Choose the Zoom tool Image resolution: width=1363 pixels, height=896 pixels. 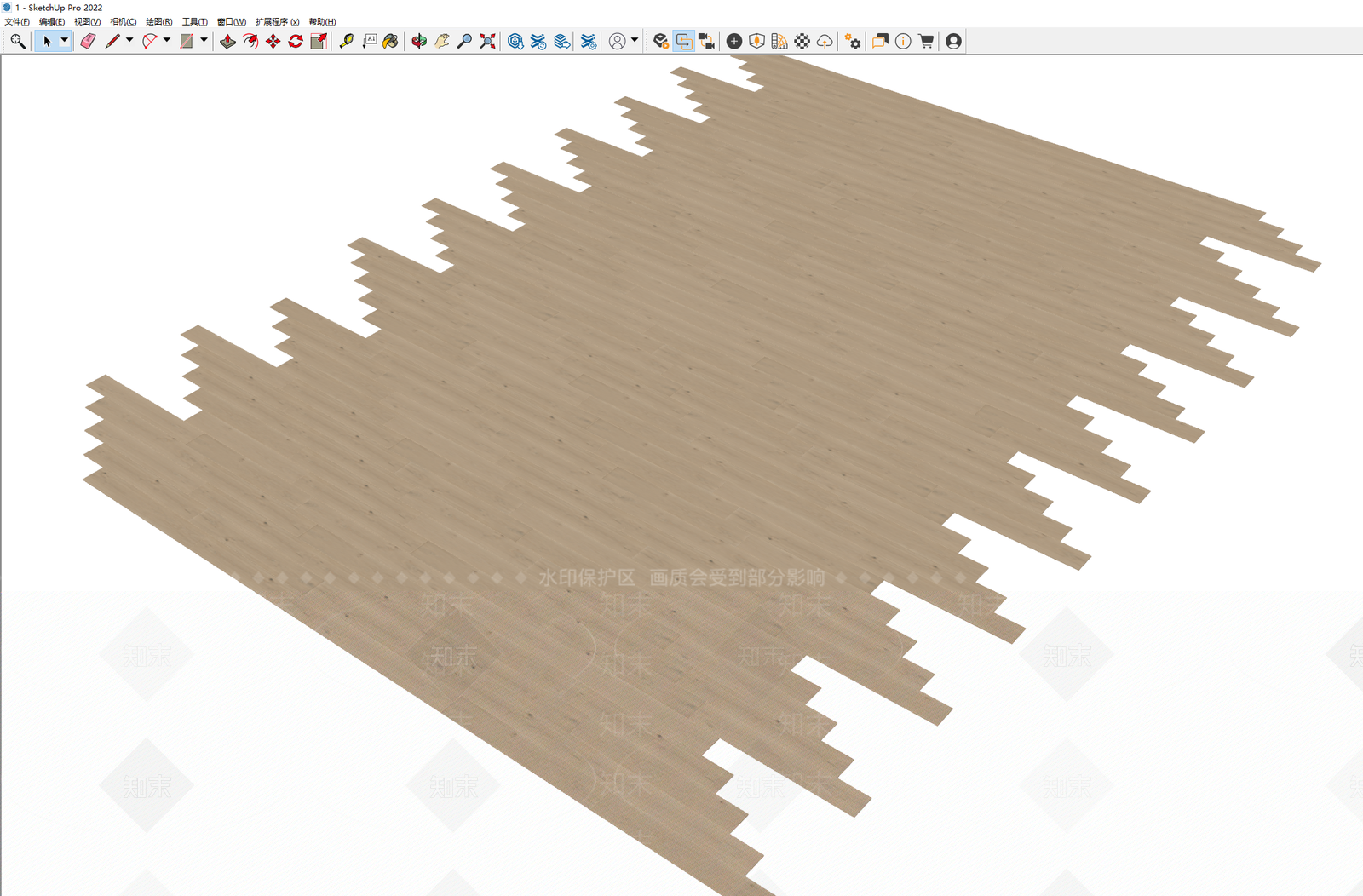(464, 41)
